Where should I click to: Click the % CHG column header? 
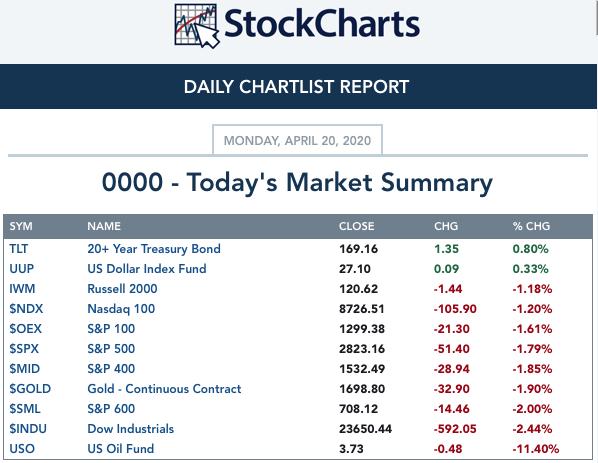531,226
